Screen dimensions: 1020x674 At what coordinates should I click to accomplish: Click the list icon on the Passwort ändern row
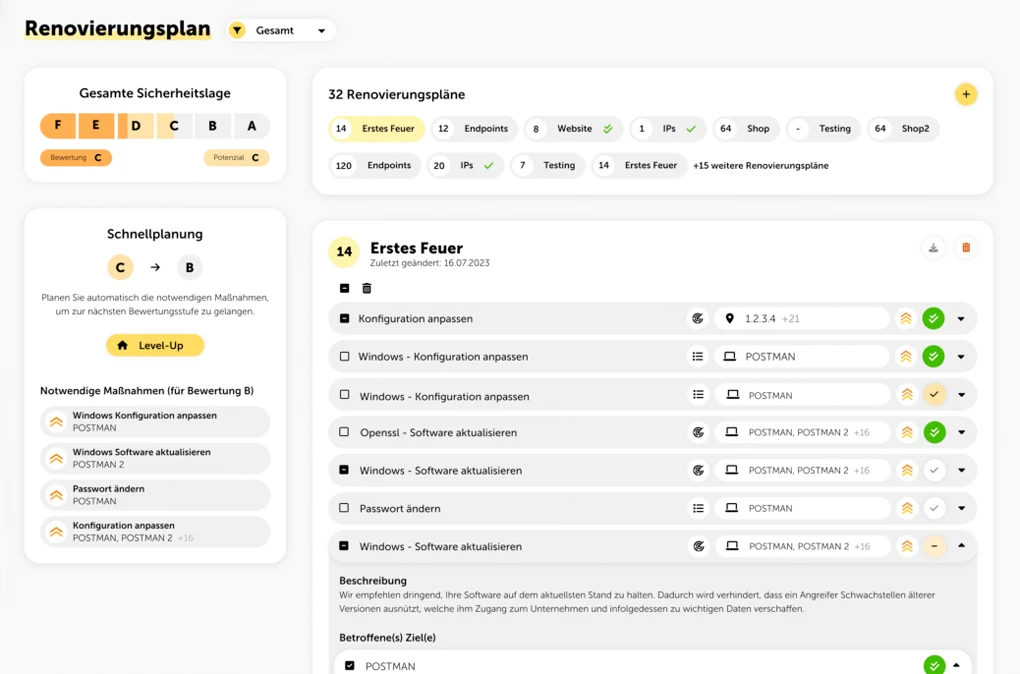point(699,508)
